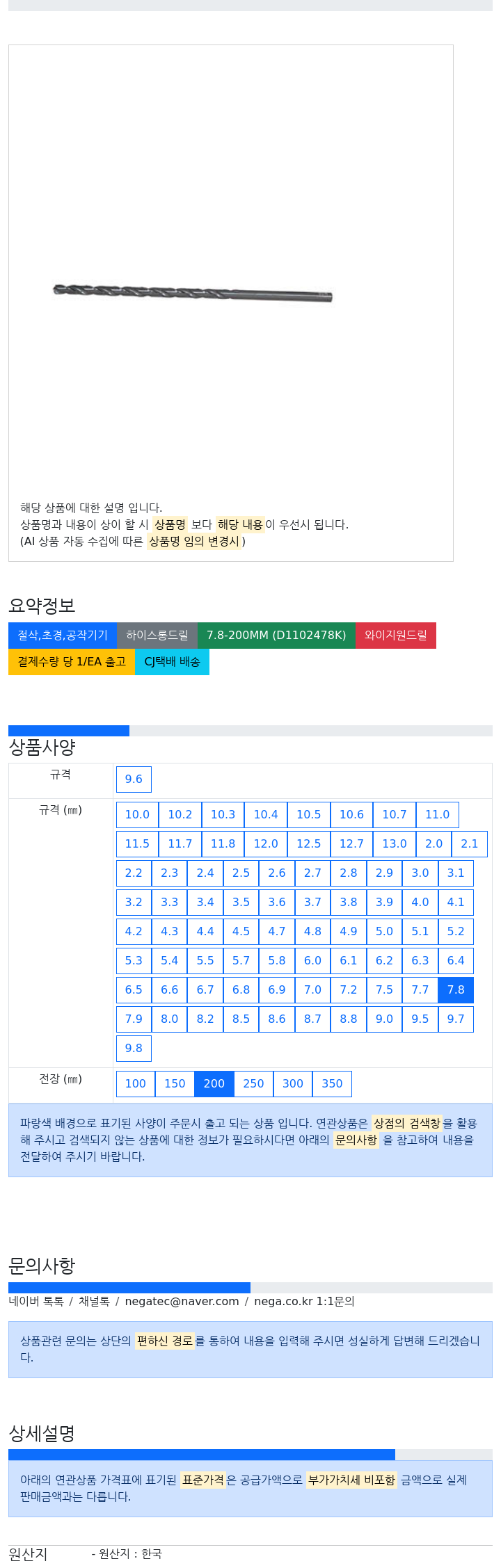Open the drill bit product image
The width and height of the screenshot is (501, 1568).
point(193,293)
